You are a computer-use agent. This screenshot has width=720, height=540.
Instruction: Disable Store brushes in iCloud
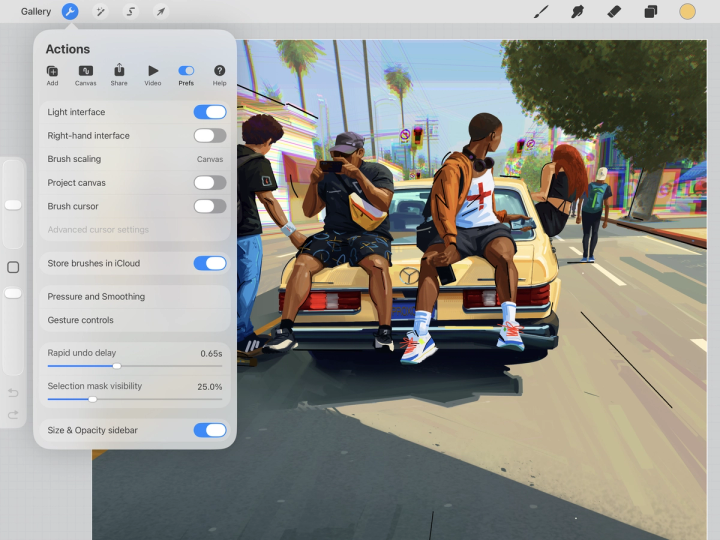[210, 263]
